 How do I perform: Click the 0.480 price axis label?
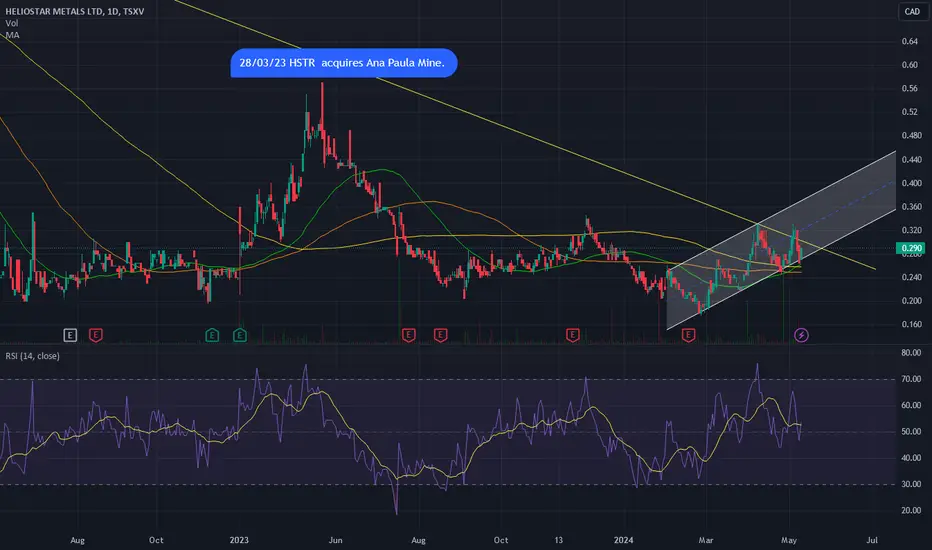[x=912, y=136]
